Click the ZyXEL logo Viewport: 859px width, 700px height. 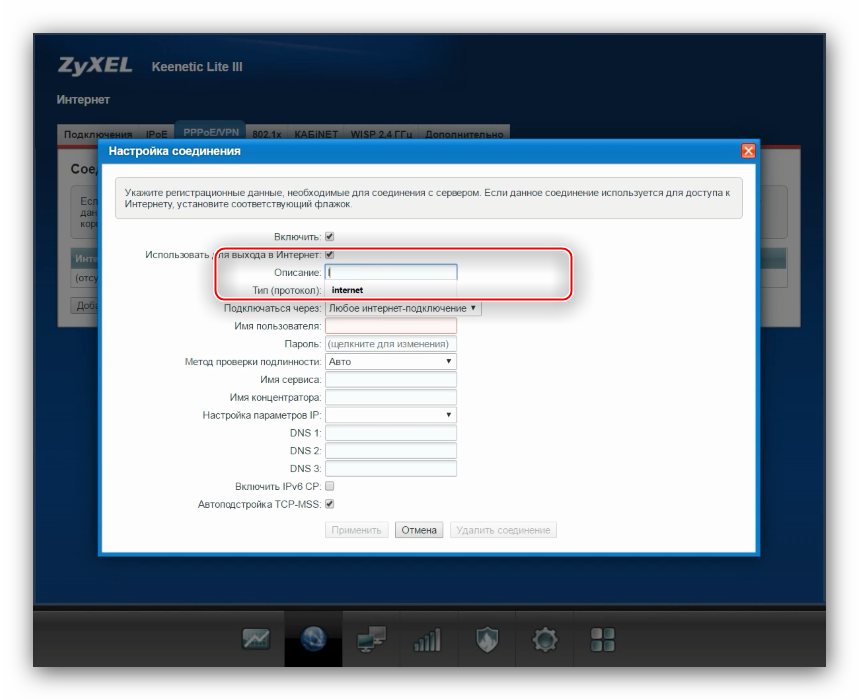pos(95,65)
